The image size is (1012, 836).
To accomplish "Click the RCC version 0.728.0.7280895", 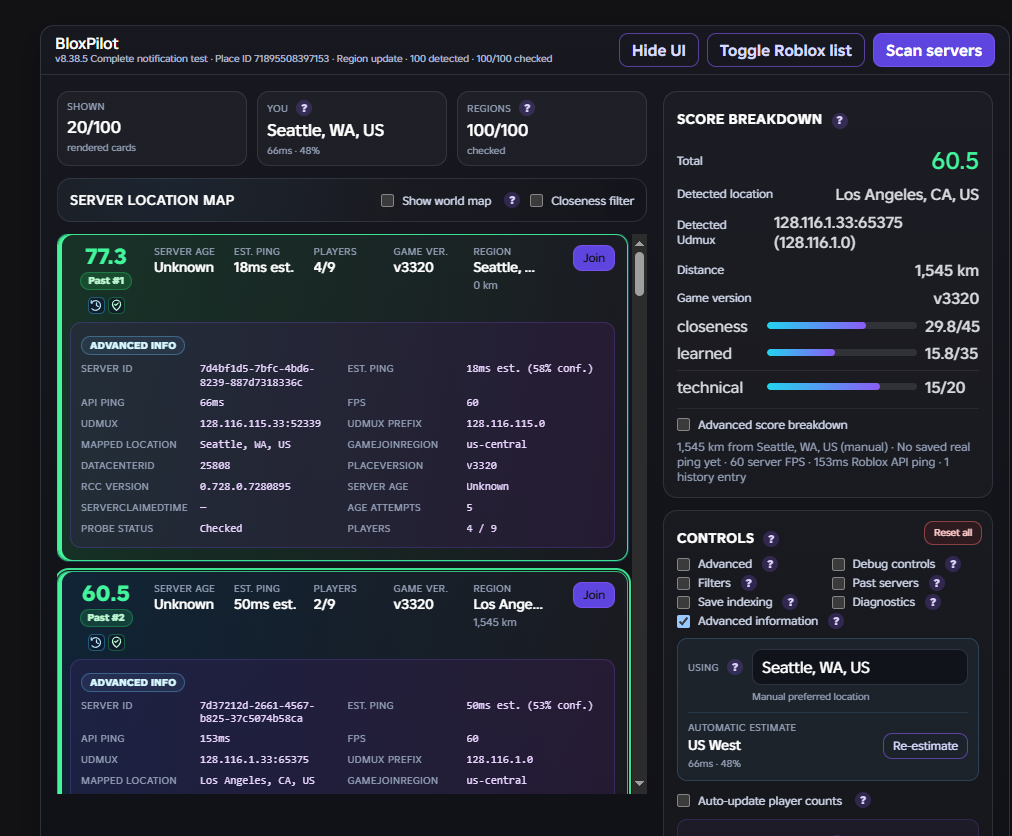I will tap(245, 486).
